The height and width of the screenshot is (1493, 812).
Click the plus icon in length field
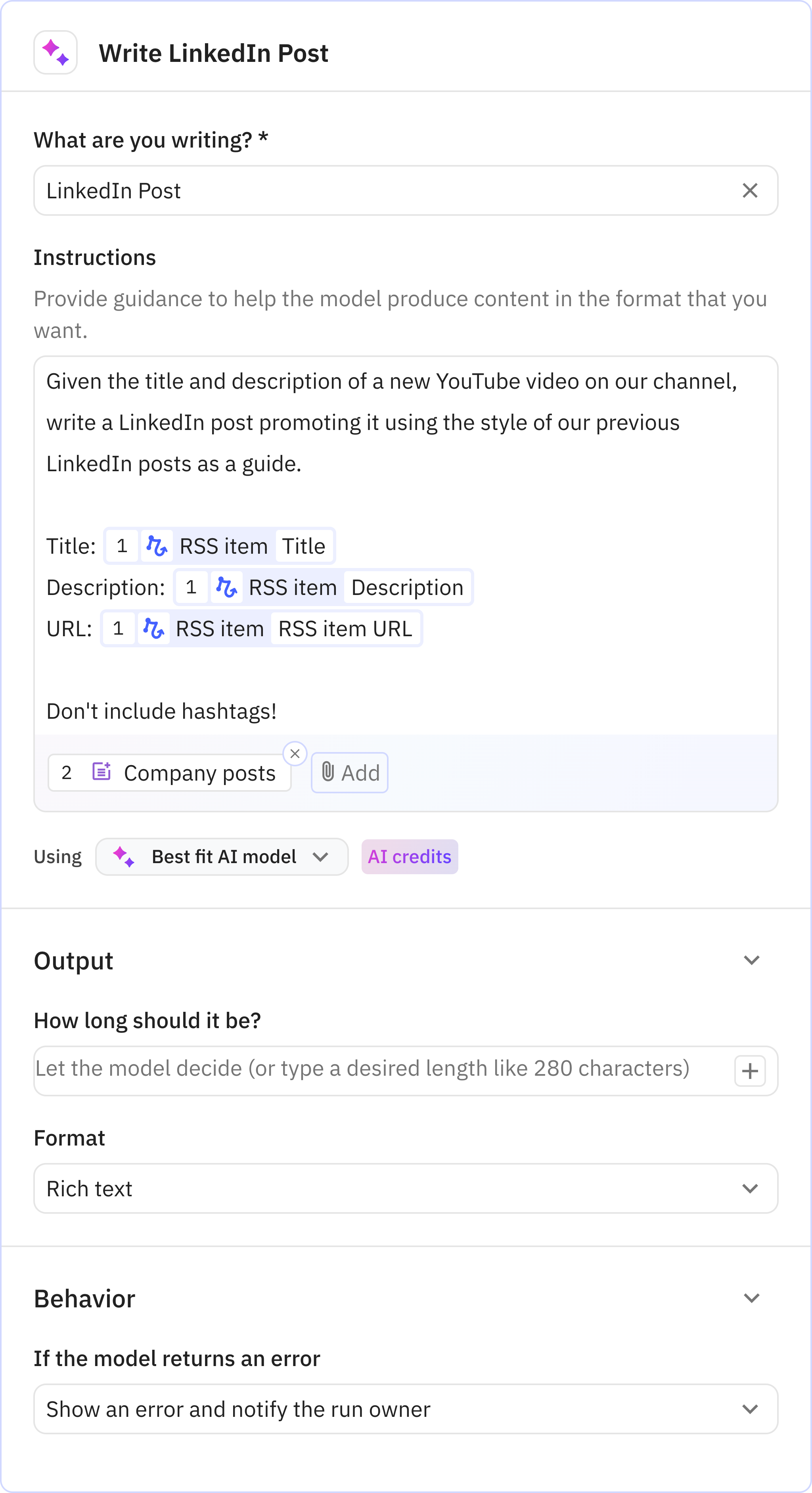tap(749, 1071)
